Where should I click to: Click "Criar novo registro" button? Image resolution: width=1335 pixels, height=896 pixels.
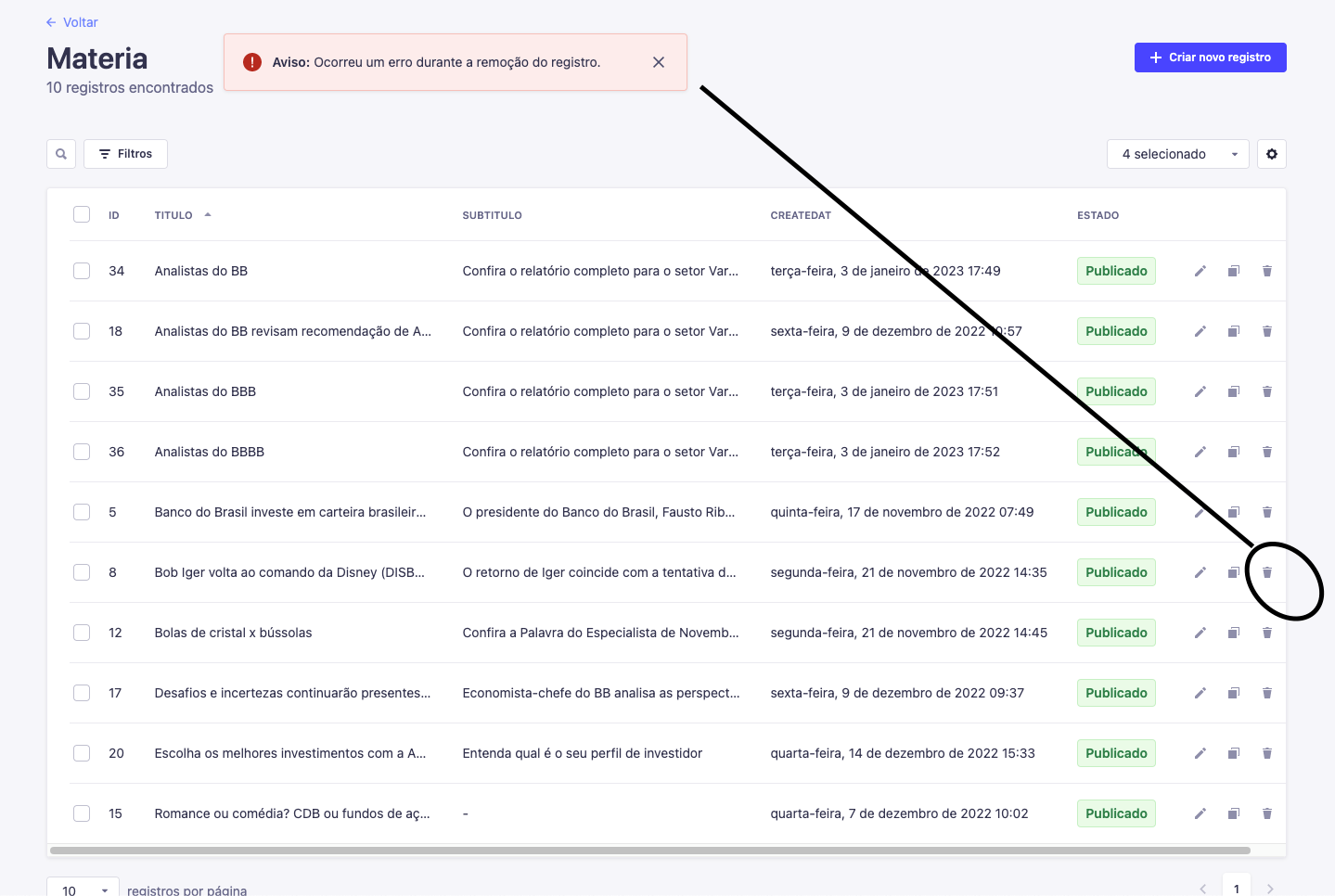[1210, 57]
